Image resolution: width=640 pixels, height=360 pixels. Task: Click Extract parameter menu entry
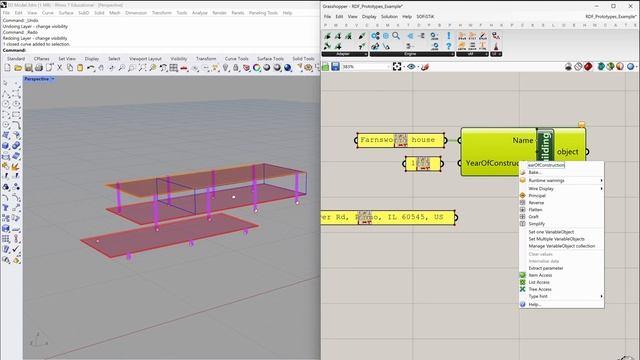tap(562, 268)
